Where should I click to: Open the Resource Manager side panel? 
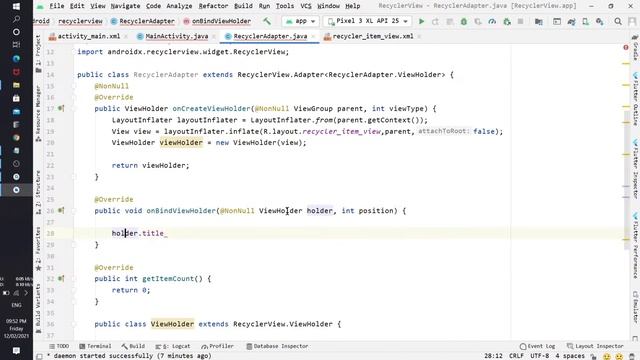coord(38,113)
